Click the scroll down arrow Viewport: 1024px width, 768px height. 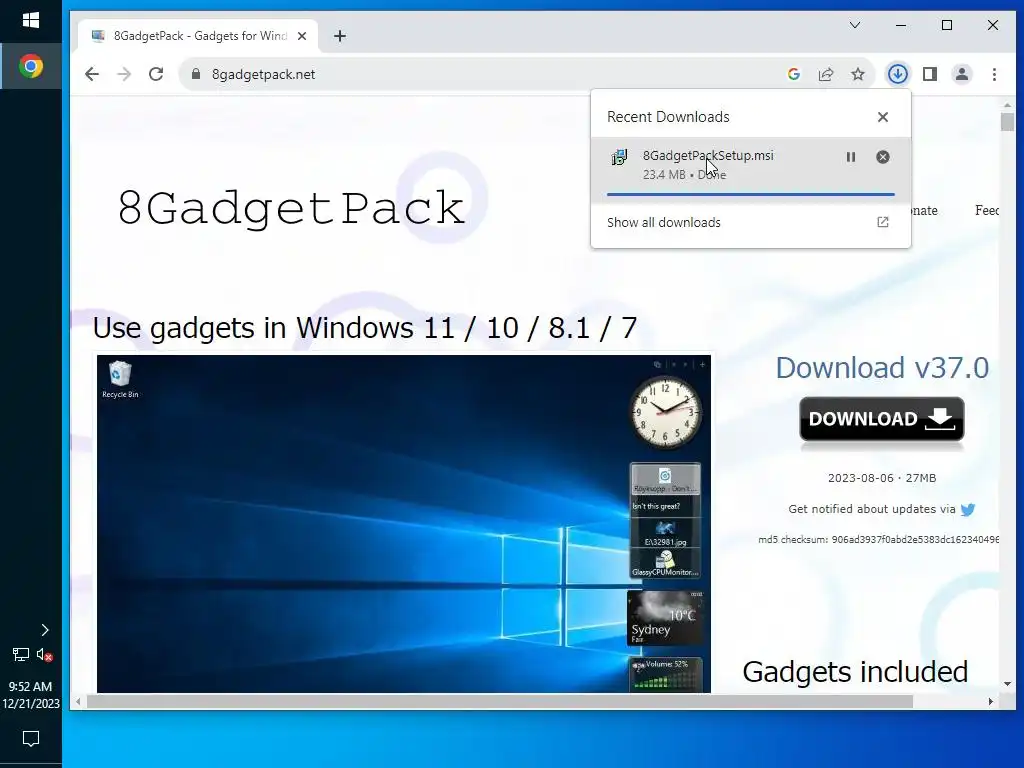(x=1007, y=684)
